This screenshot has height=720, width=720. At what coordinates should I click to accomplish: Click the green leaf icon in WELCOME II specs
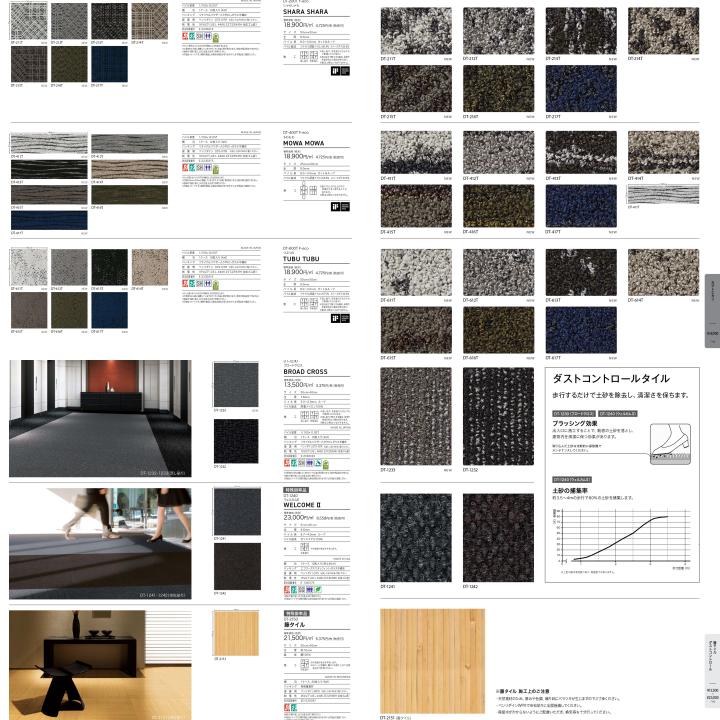(318, 589)
